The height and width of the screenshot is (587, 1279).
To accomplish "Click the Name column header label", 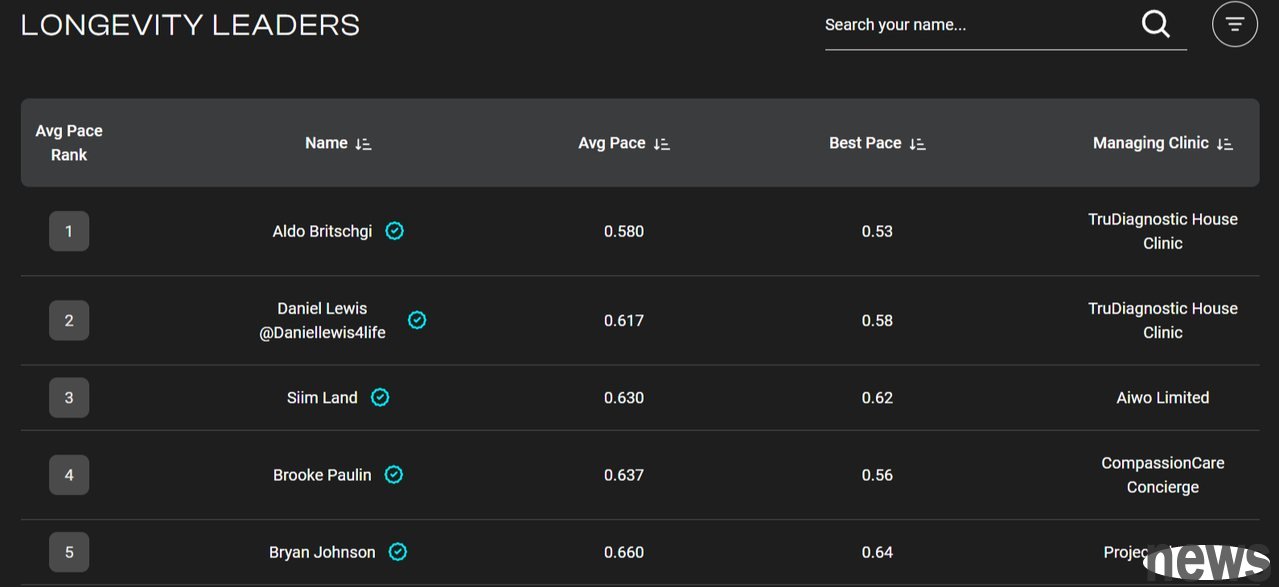I will [326, 143].
